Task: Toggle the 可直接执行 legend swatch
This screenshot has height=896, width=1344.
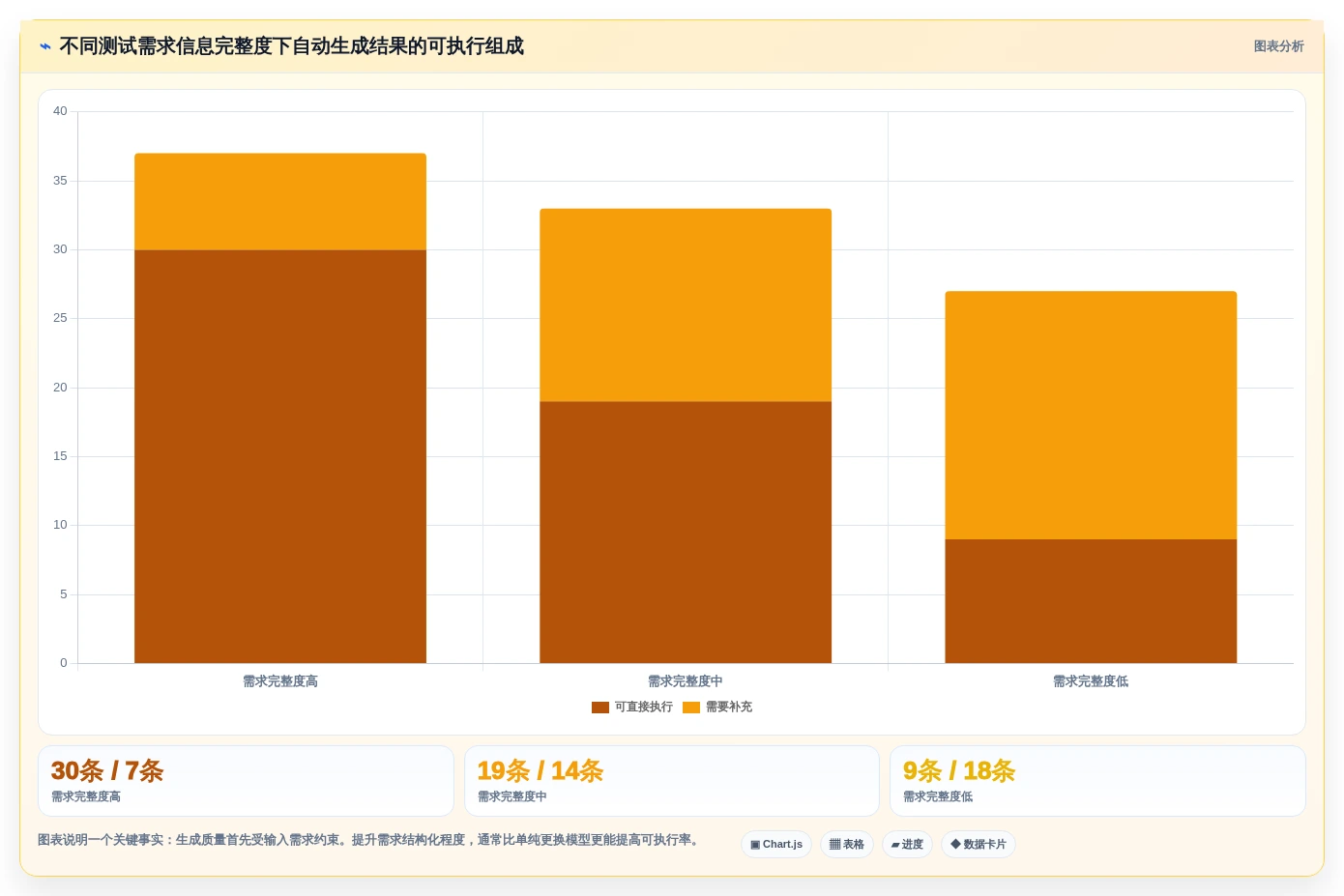Action: tap(600, 708)
